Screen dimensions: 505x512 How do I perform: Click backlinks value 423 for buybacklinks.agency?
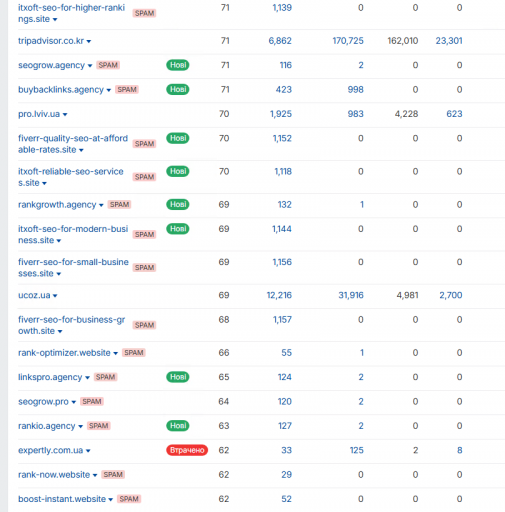point(284,89)
